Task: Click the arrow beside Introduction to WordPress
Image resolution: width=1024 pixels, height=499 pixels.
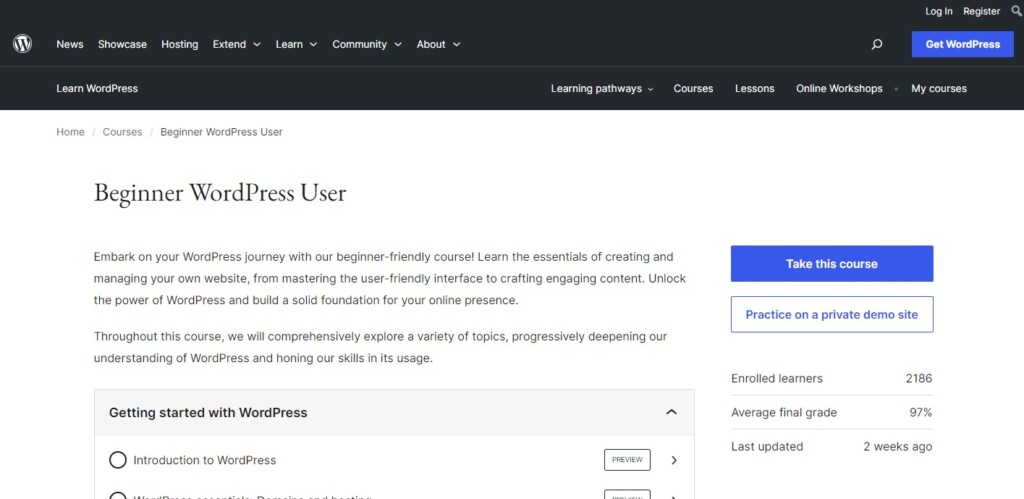Action: 674,460
